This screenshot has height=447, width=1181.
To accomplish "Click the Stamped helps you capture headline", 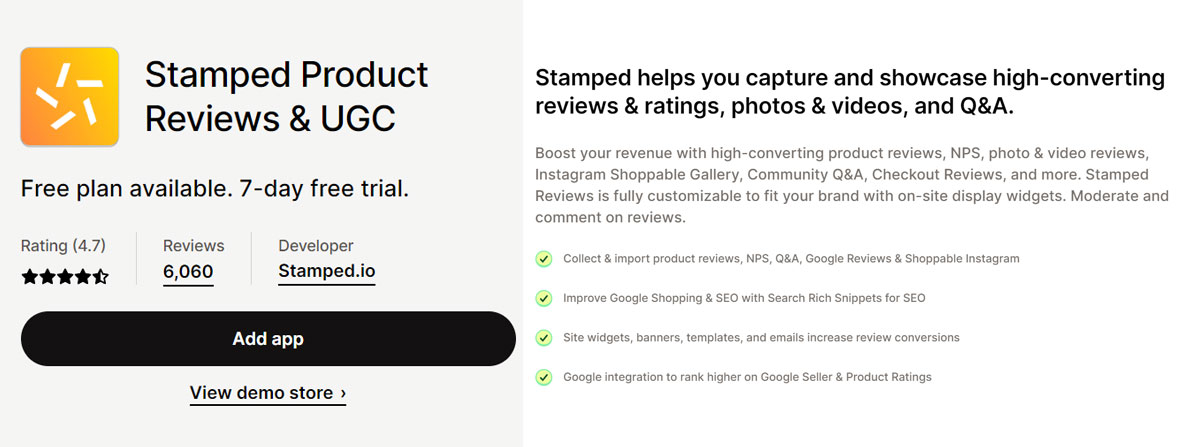I will tap(850, 92).
